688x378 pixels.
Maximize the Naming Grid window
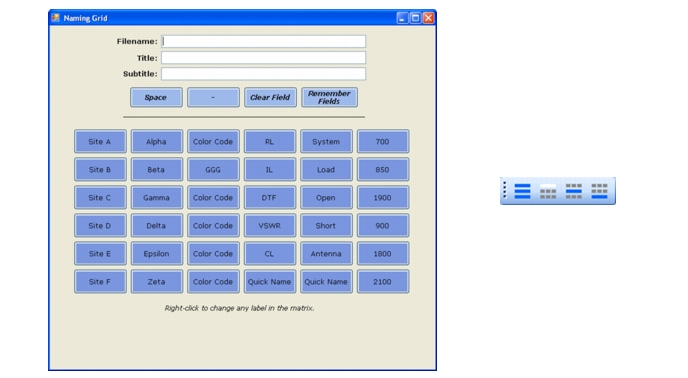click(415, 18)
